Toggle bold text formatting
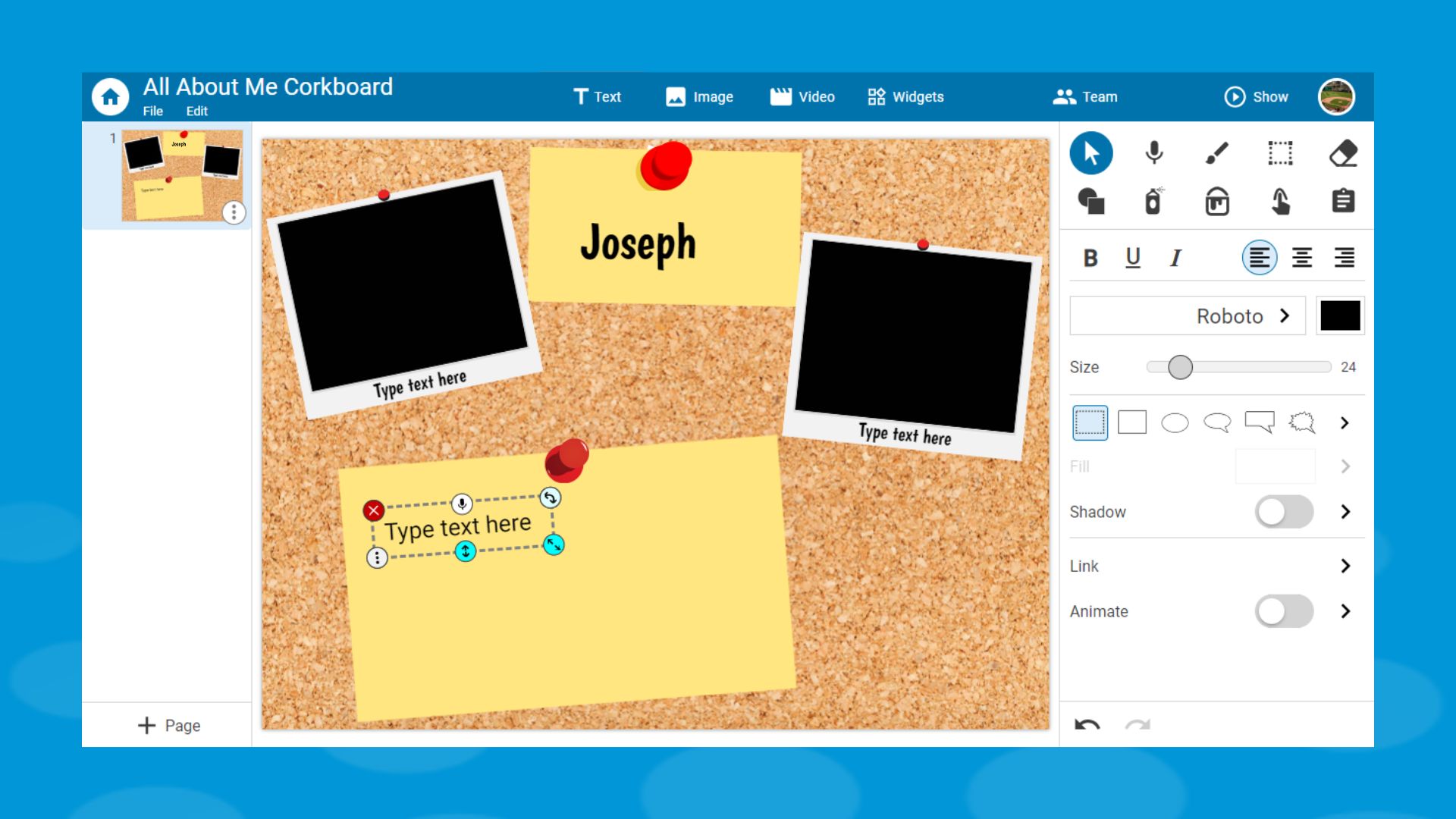The image size is (1456, 819). coord(1090,258)
